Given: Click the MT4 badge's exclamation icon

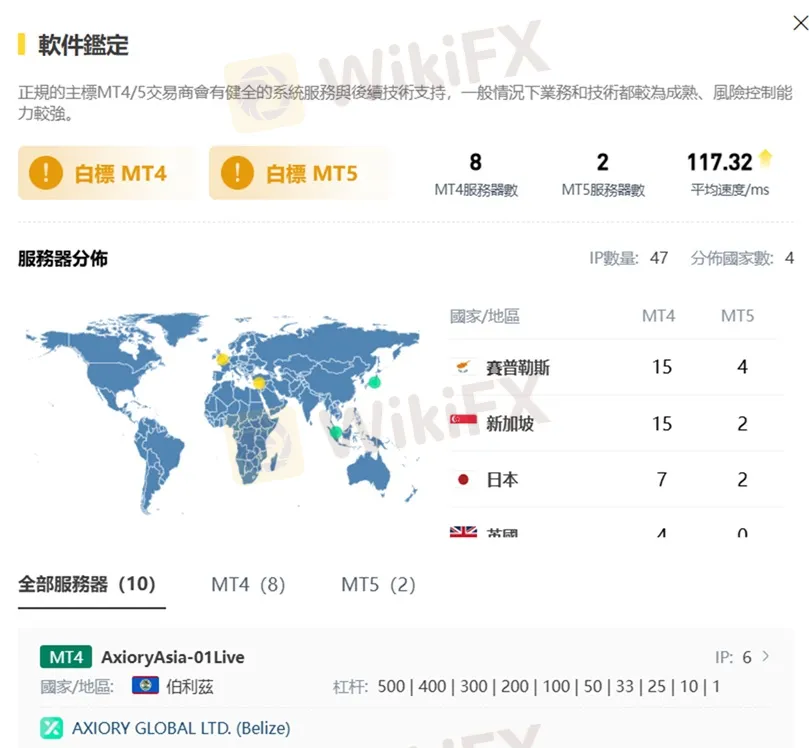Looking at the screenshot, I should pyautogui.click(x=46, y=173).
